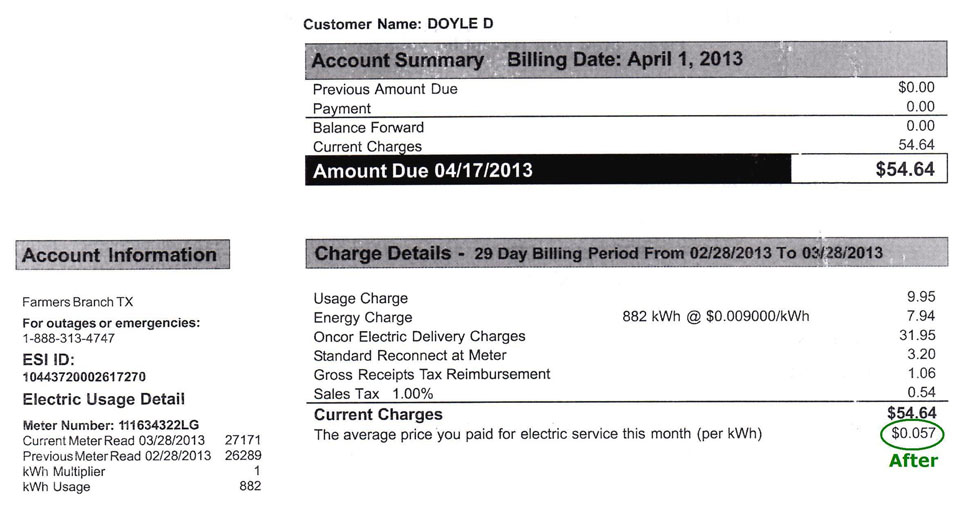Select the Current Meter Read value 27171
The height and width of the screenshot is (506, 960).
(x=243, y=440)
